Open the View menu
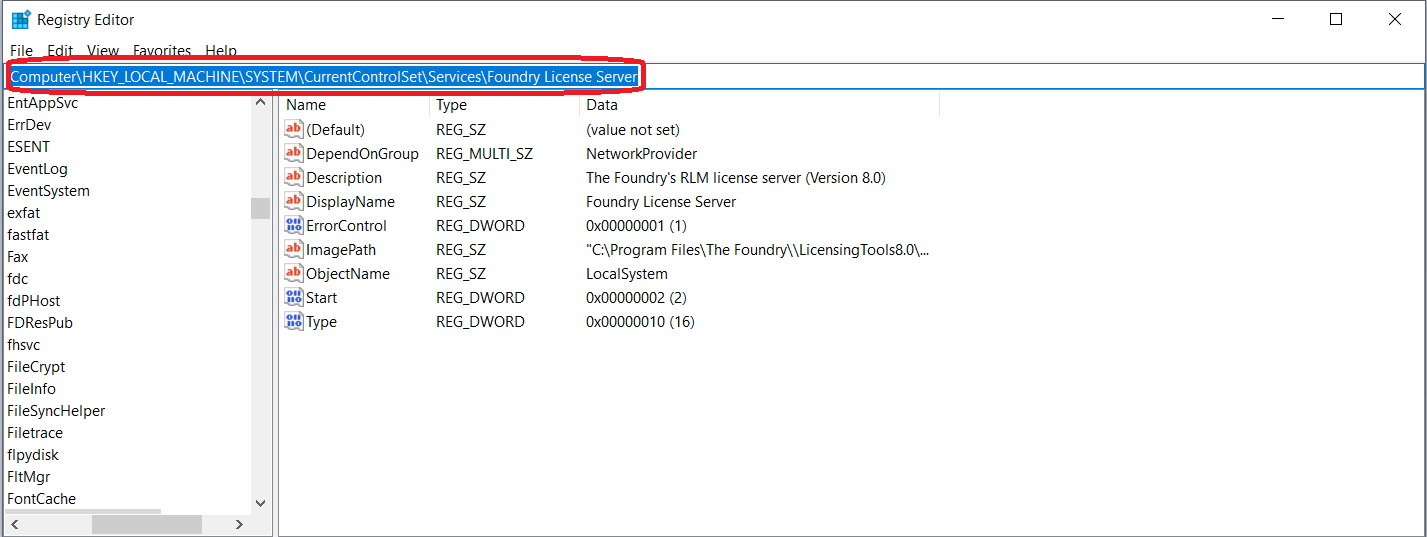The width and height of the screenshot is (1427, 537). point(103,50)
